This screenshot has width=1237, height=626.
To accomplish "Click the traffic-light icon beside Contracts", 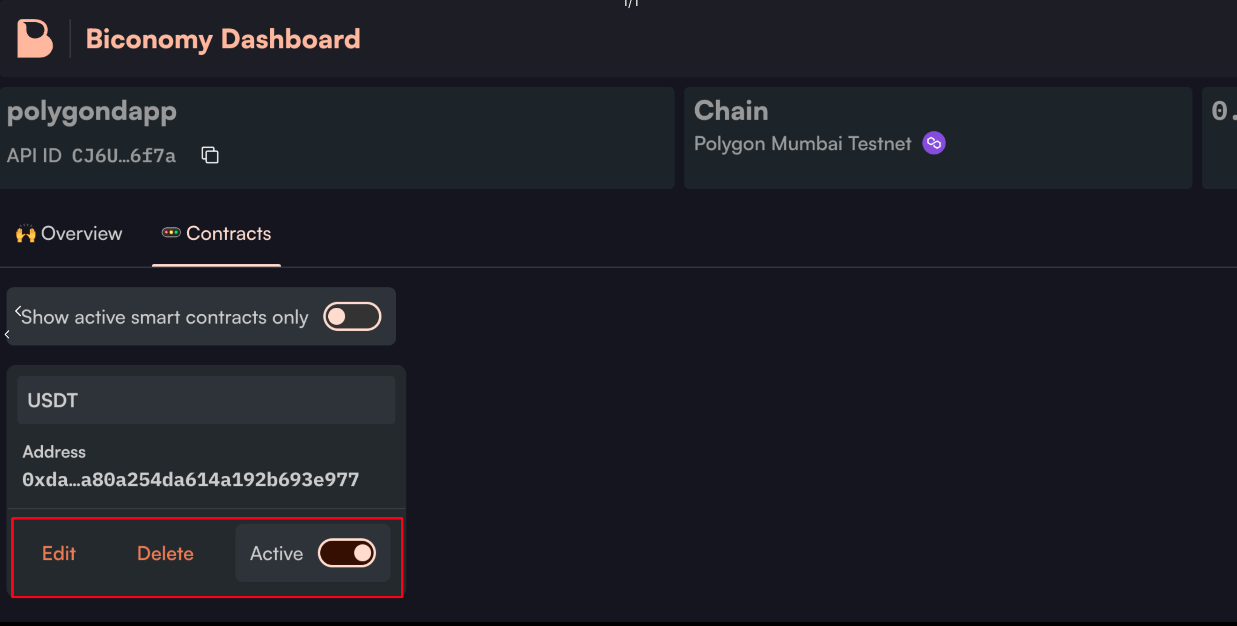I will tap(171, 234).
